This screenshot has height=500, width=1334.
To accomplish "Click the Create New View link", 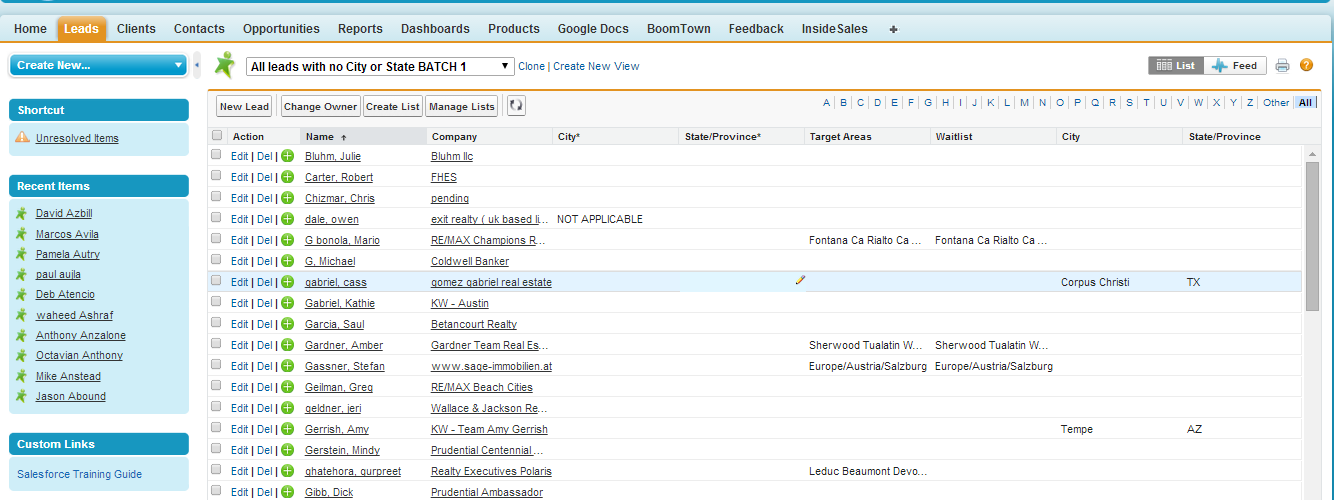I will coord(596,66).
